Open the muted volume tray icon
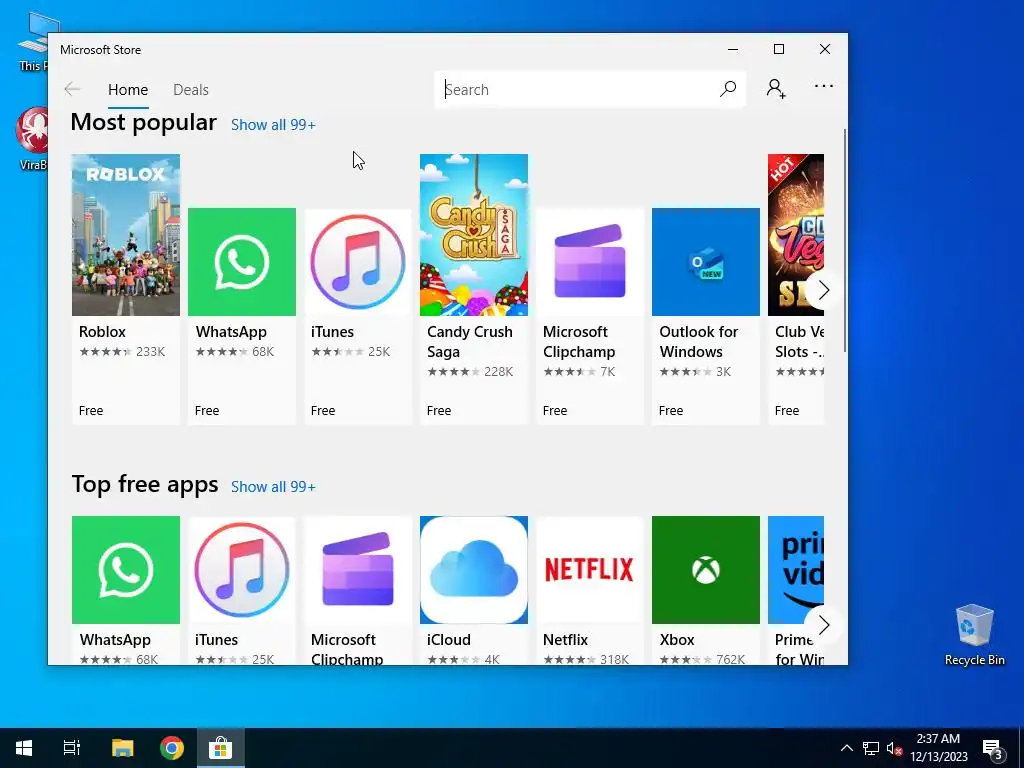 (x=894, y=748)
